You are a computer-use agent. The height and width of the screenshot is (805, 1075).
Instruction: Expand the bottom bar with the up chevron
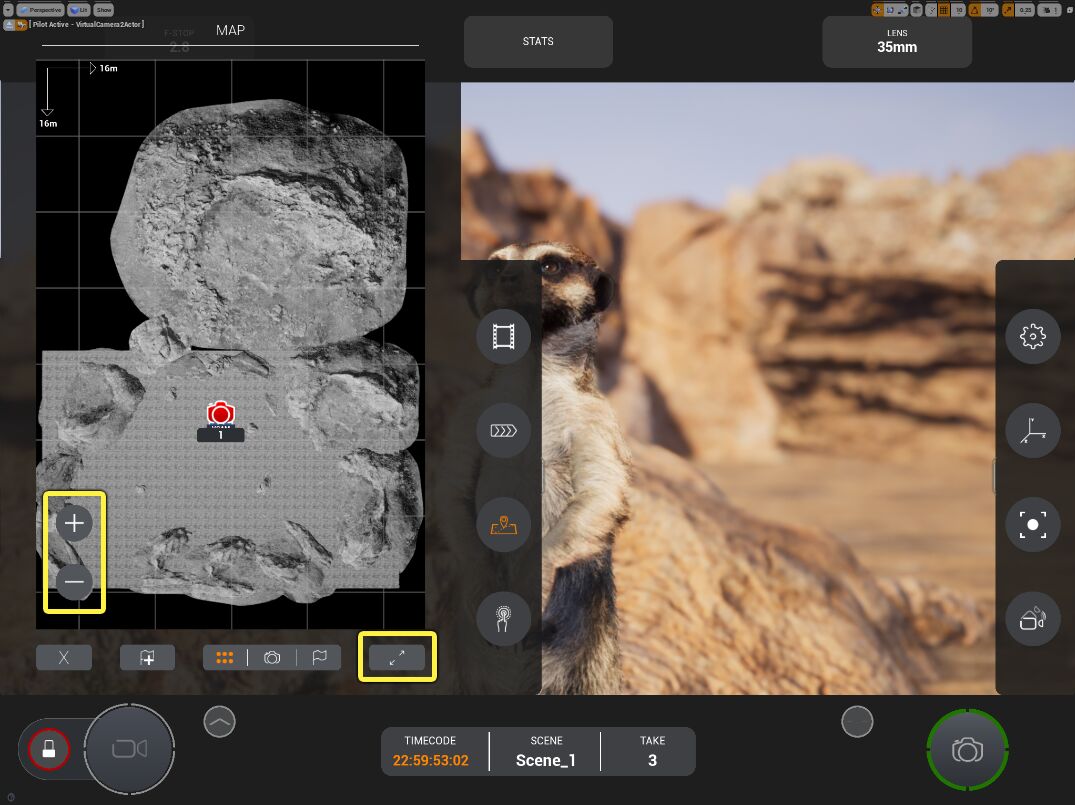click(x=219, y=720)
